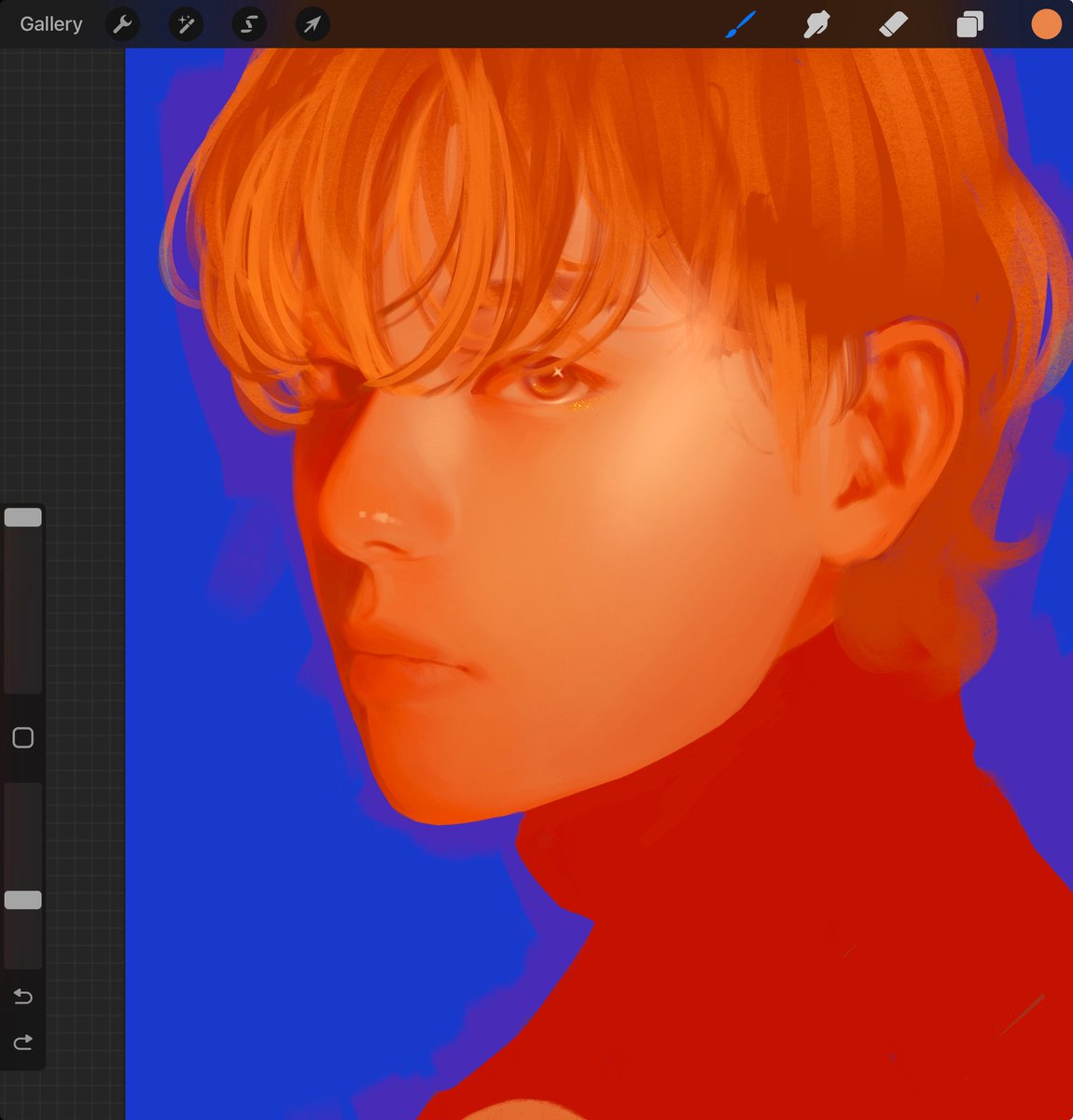
Task: Open the Gallery
Action: tap(51, 24)
